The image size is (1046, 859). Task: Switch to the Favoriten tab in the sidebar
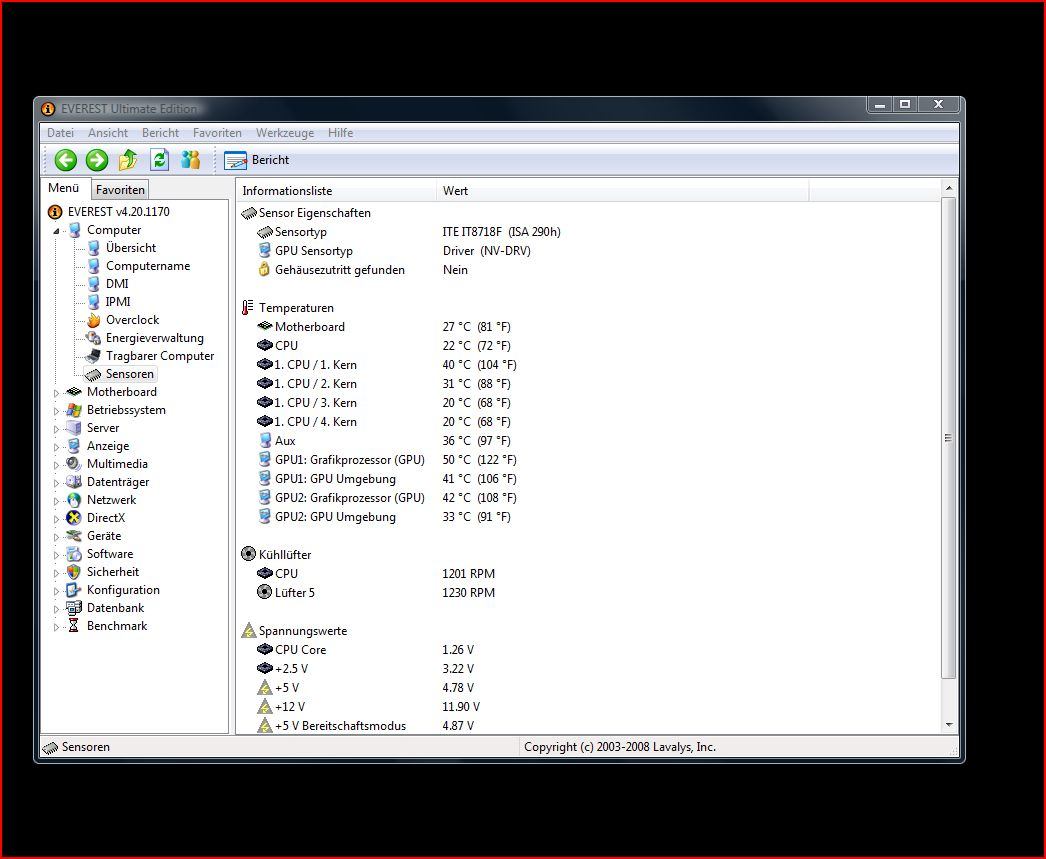click(120, 189)
